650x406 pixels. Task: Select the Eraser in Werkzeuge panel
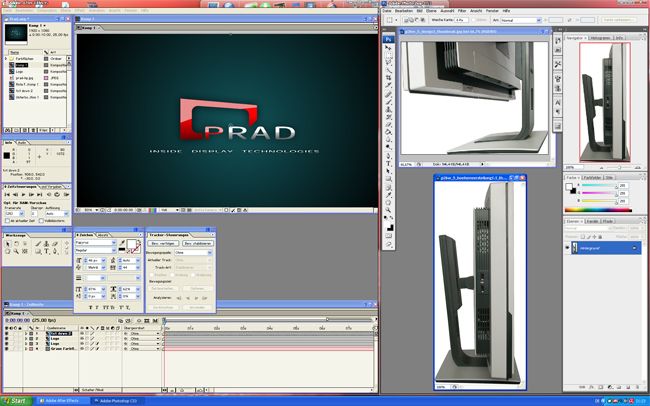point(55,244)
